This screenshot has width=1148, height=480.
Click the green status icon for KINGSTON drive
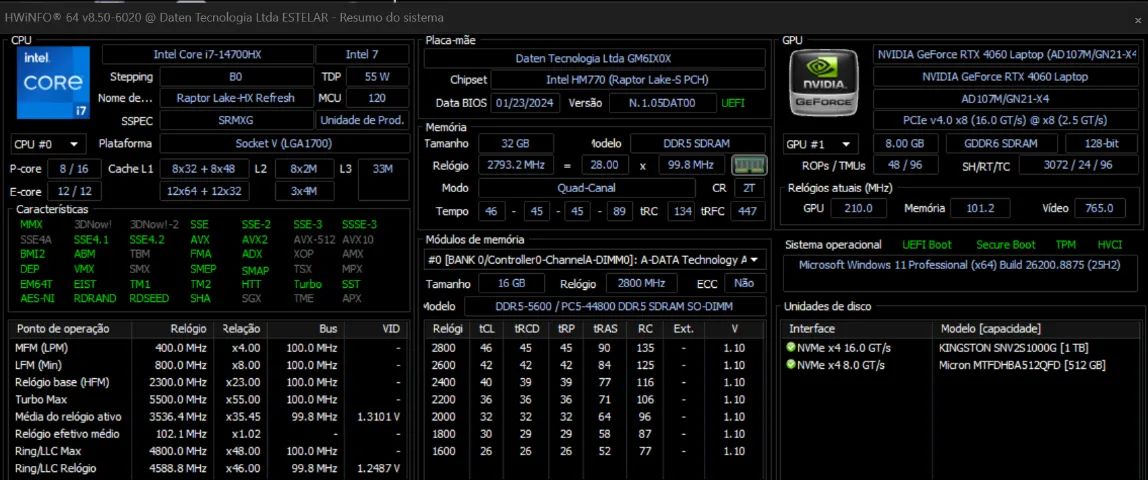coord(791,347)
